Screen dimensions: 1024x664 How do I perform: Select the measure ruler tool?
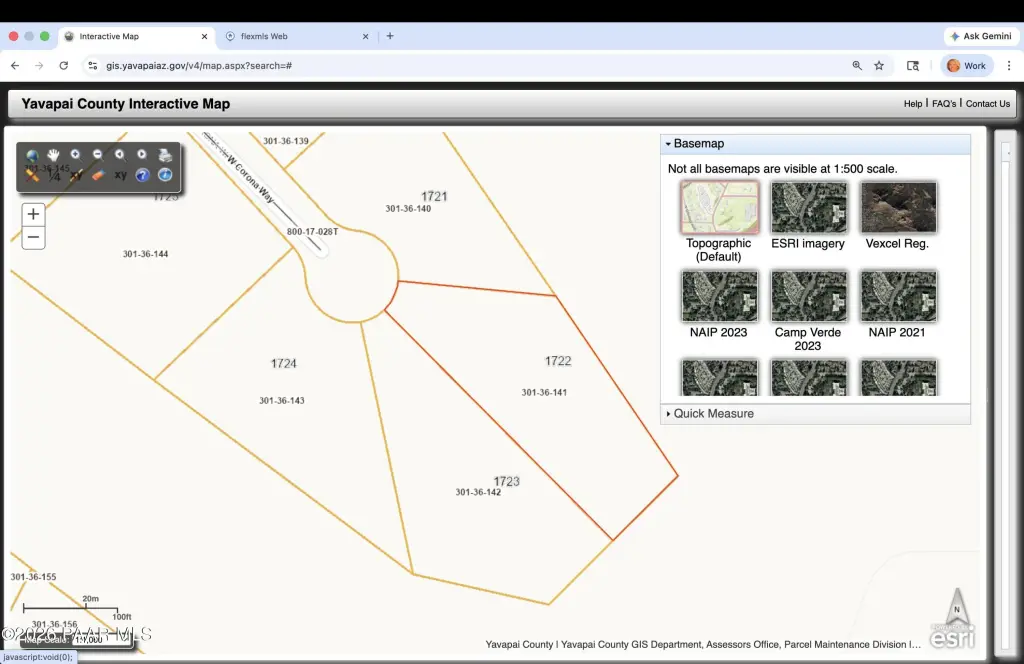(x=32, y=175)
